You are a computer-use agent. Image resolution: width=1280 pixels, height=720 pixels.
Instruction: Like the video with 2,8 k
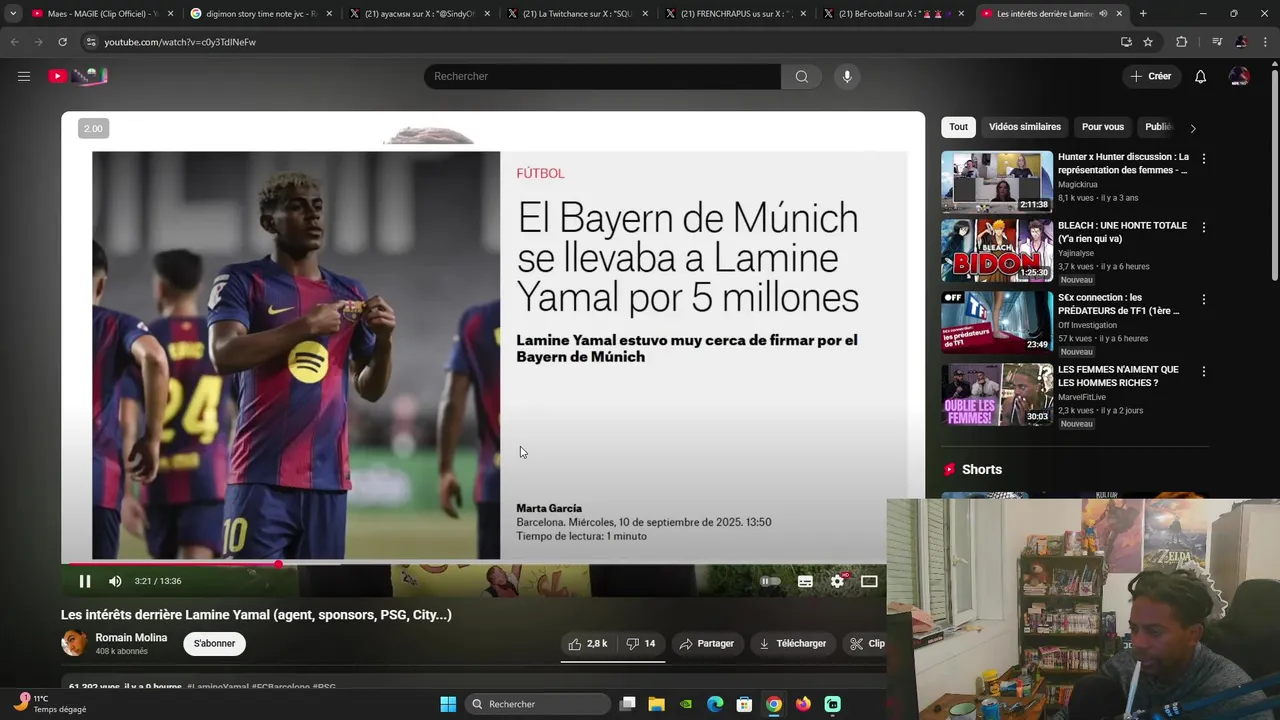[587, 643]
